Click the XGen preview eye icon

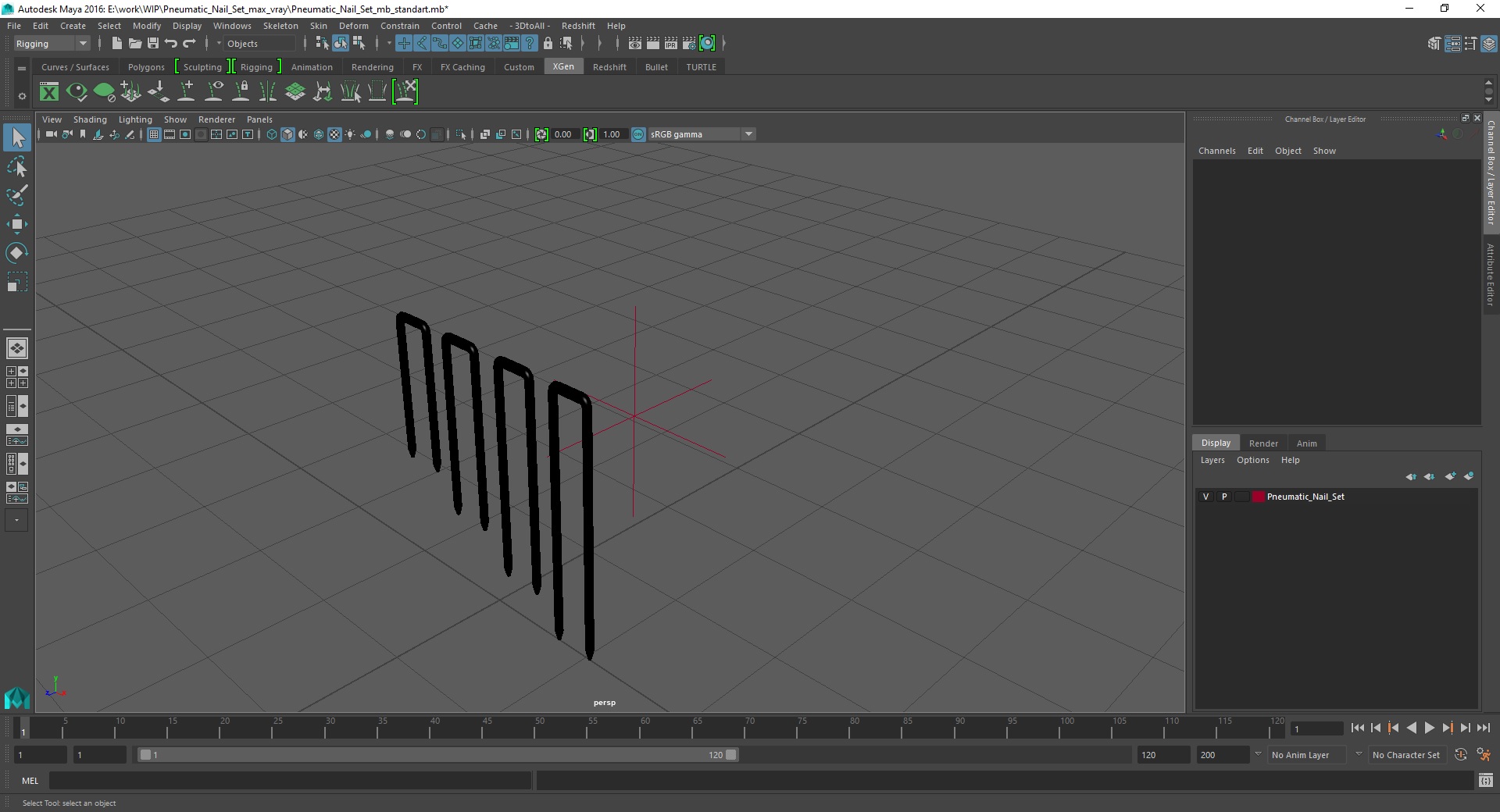tap(77, 92)
